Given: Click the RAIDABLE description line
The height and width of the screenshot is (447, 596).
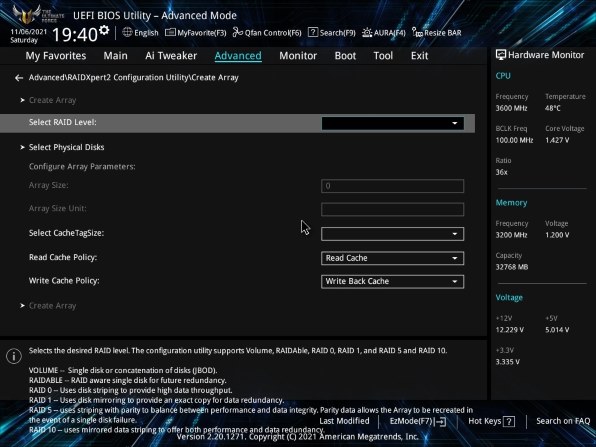Looking at the screenshot, I should coord(128,380).
